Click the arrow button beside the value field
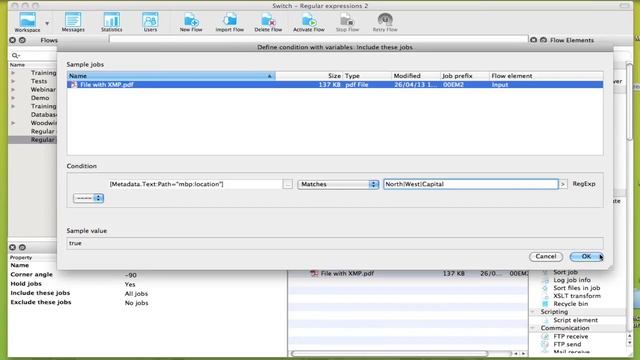The image size is (640, 360). pos(563,184)
